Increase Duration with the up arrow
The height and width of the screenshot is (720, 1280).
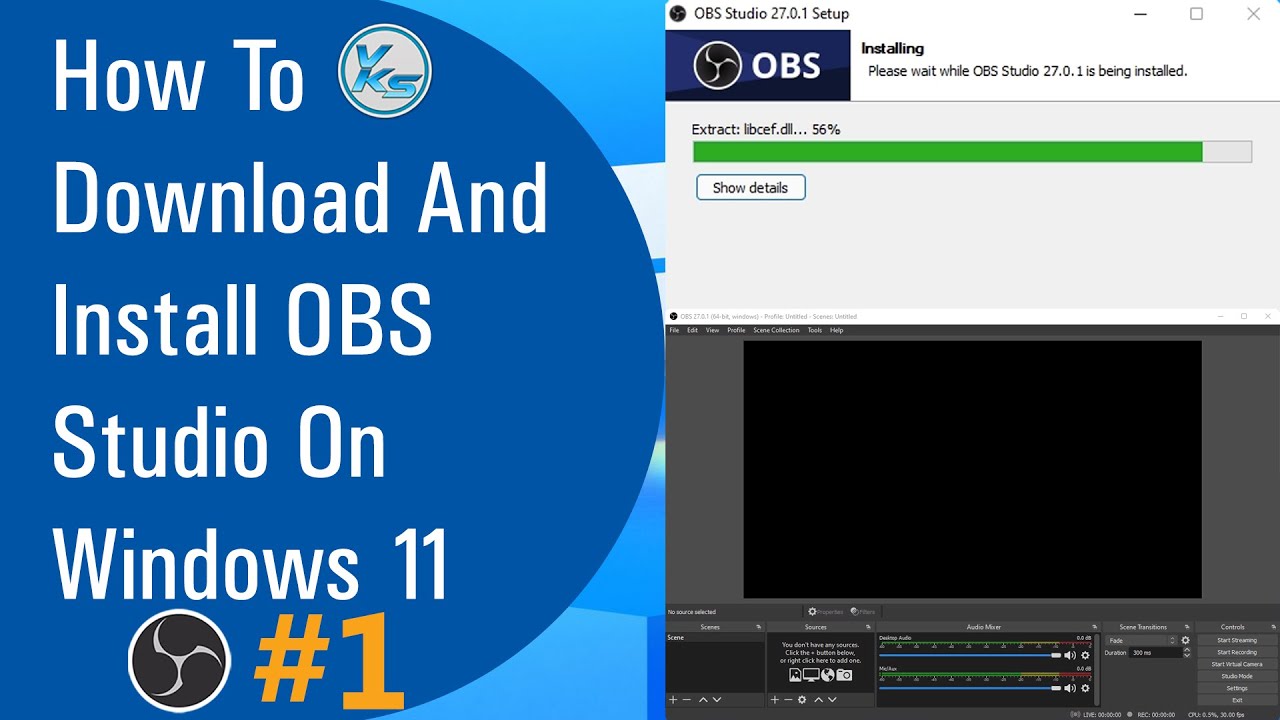point(1187,649)
